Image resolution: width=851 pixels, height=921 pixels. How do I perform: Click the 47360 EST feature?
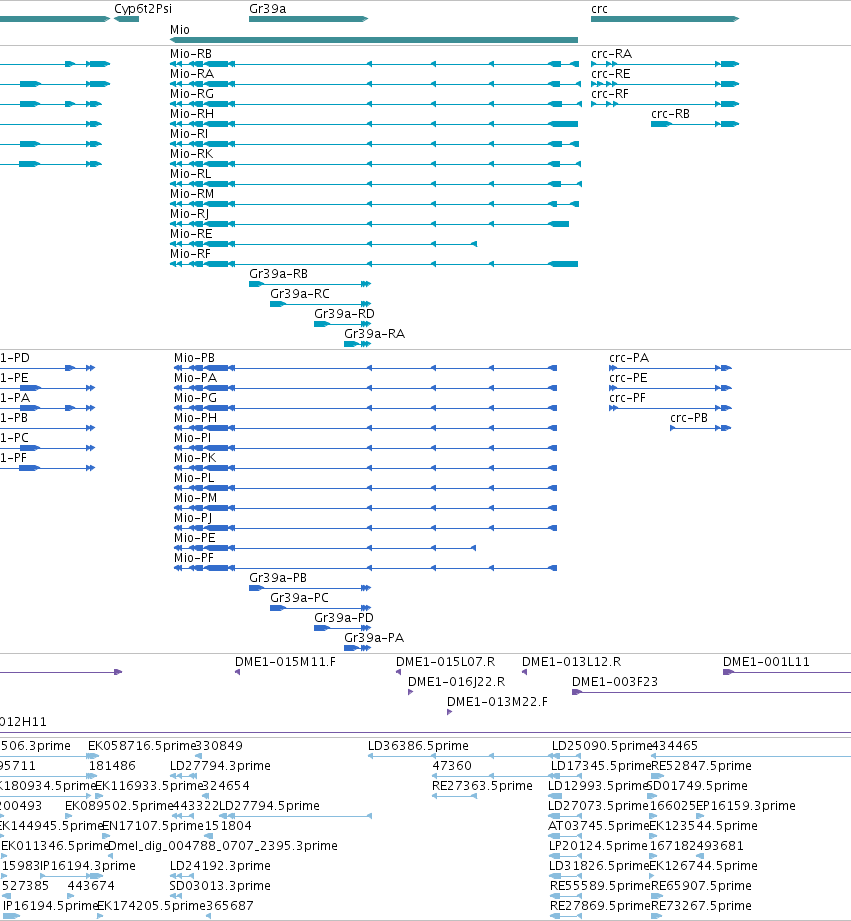494,776
